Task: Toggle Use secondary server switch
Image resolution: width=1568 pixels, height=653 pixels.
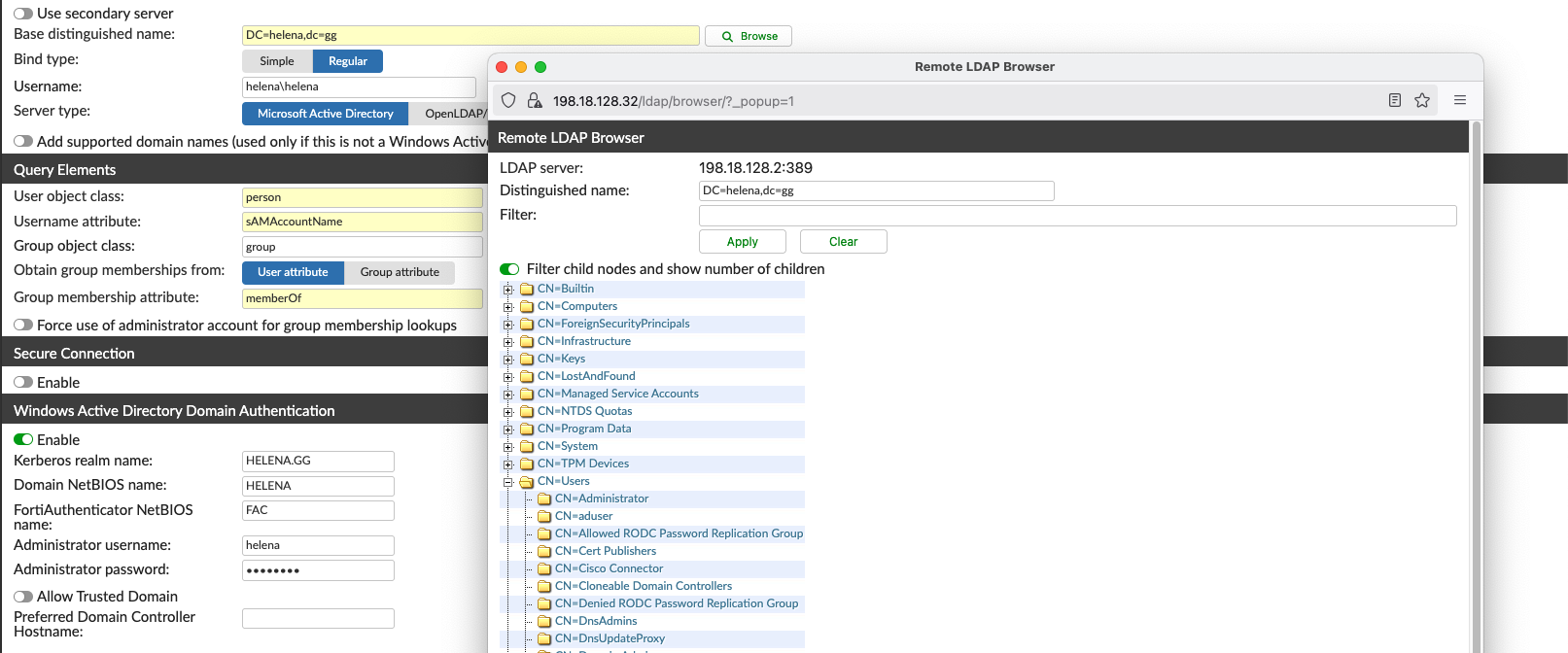Action: click(x=23, y=14)
